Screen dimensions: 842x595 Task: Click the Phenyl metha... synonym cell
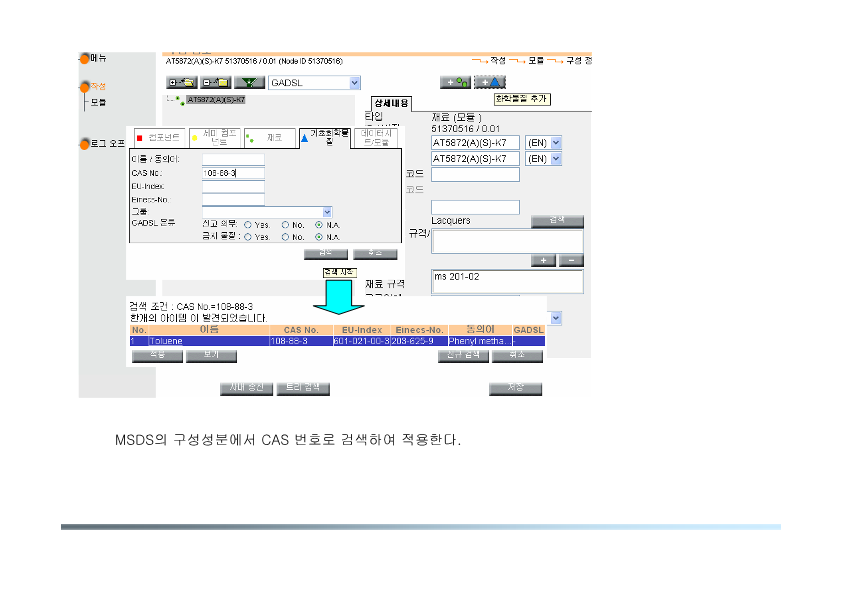click(480, 341)
